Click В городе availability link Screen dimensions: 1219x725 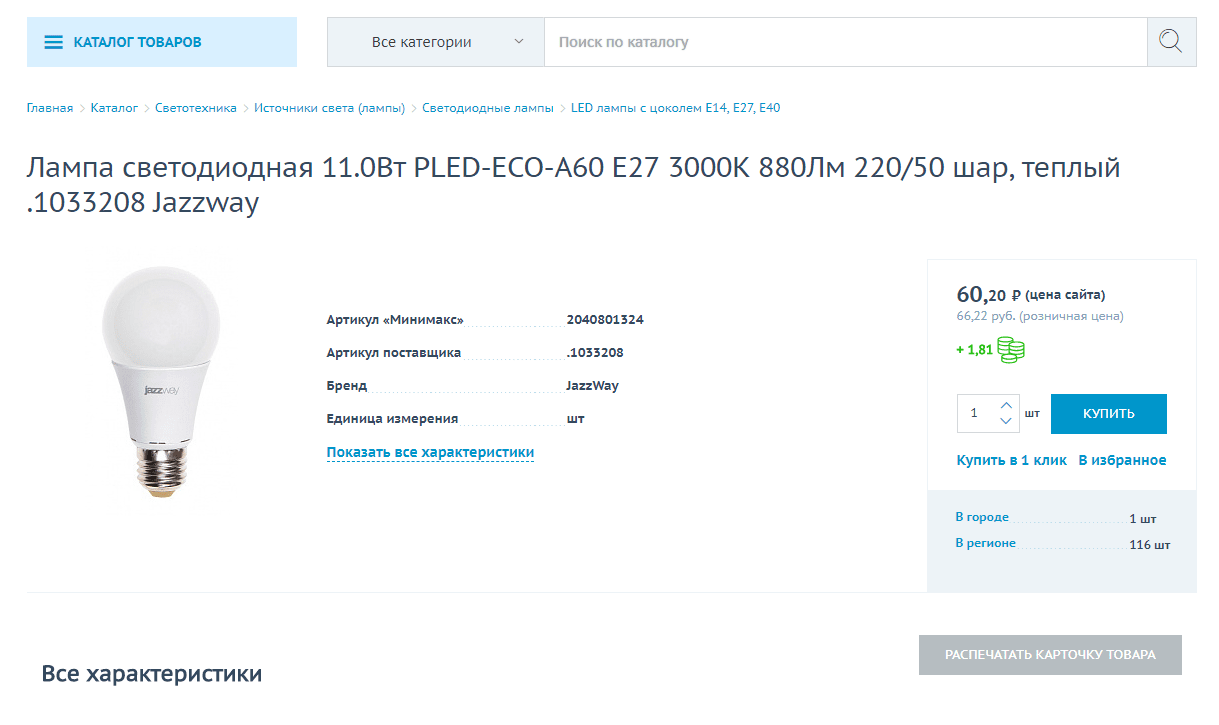click(982, 517)
